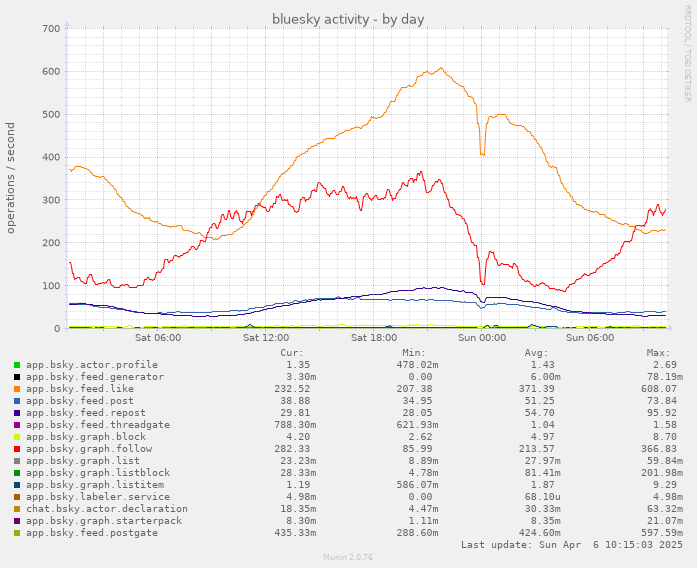Click the dark blue app.bsky.feed.repost swatch
The image size is (697, 568).
click(x=17, y=413)
